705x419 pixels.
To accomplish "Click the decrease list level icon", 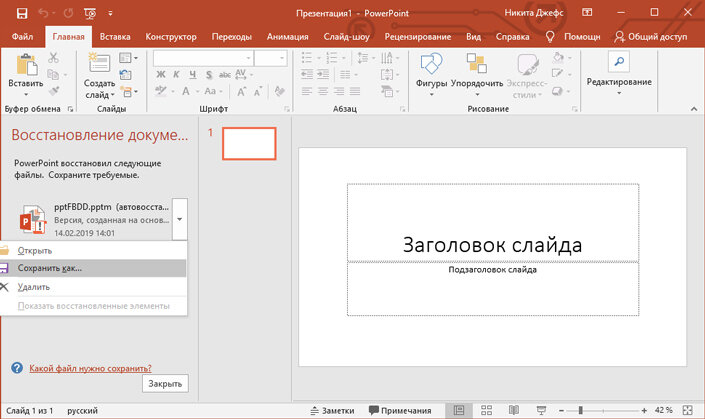I will (307, 75).
